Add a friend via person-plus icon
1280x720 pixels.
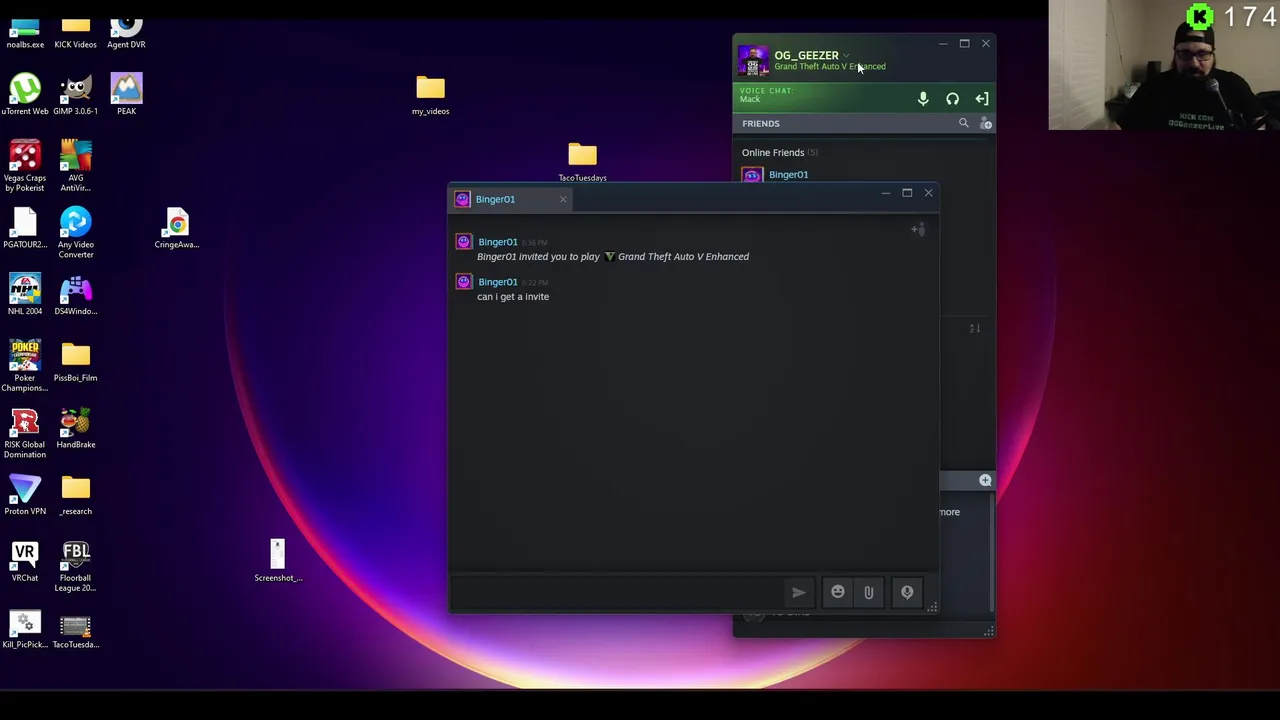tap(985, 123)
